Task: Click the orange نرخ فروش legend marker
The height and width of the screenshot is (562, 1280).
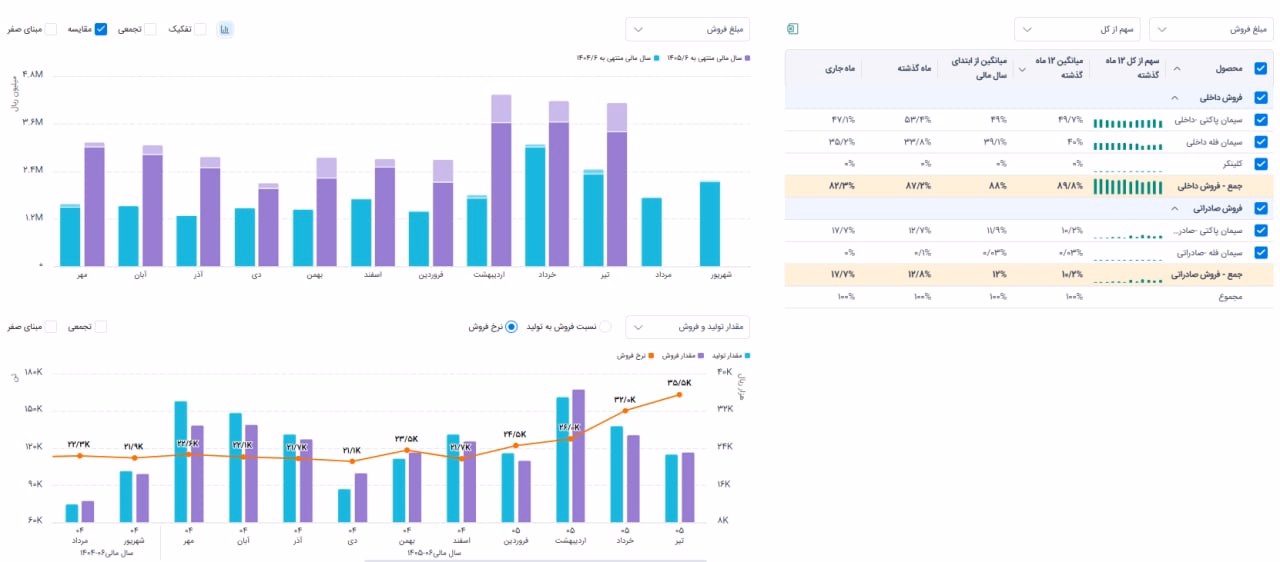Action: click(x=650, y=355)
